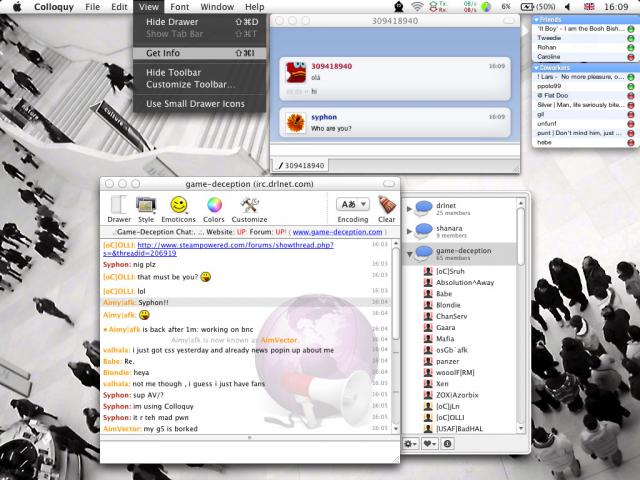The height and width of the screenshot is (480, 640).
Task: Click the game-deception chat bubble icon
Action: 424,253
